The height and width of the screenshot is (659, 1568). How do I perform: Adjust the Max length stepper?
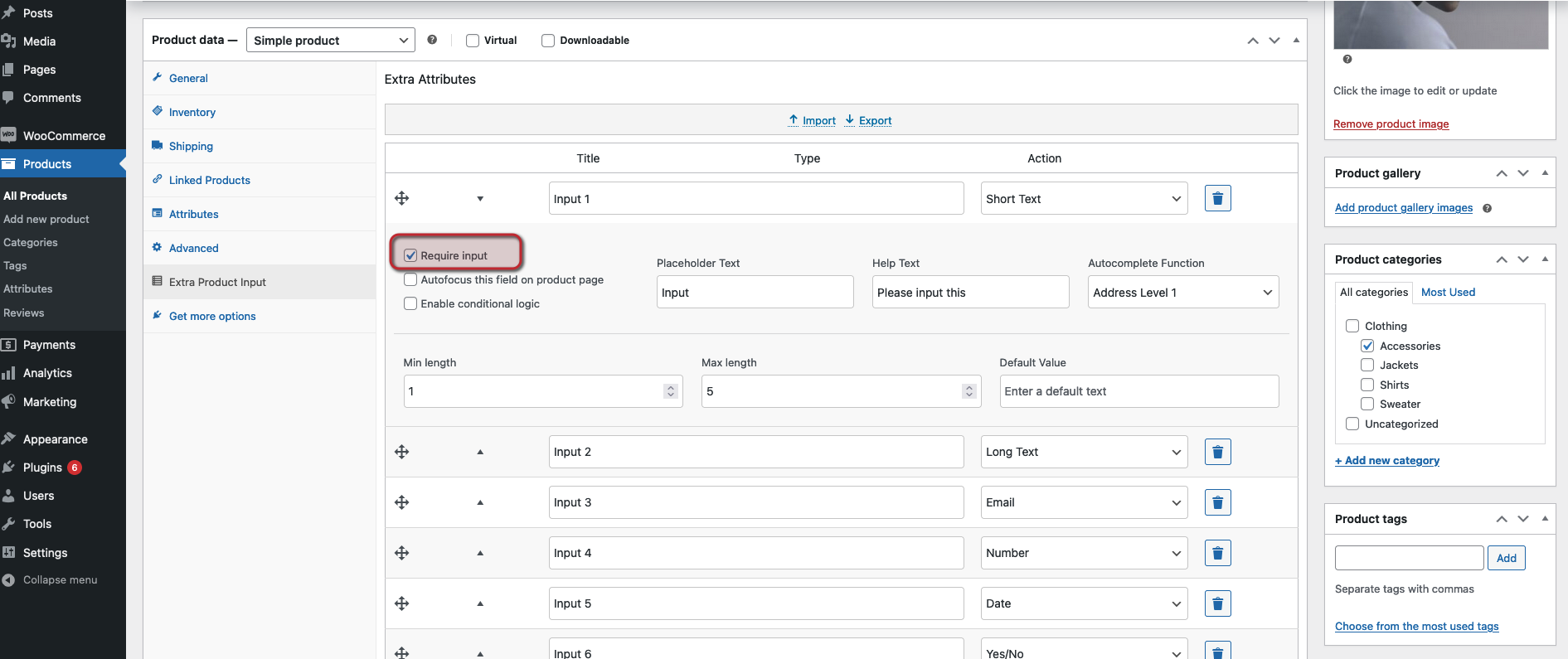coord(968,391)
